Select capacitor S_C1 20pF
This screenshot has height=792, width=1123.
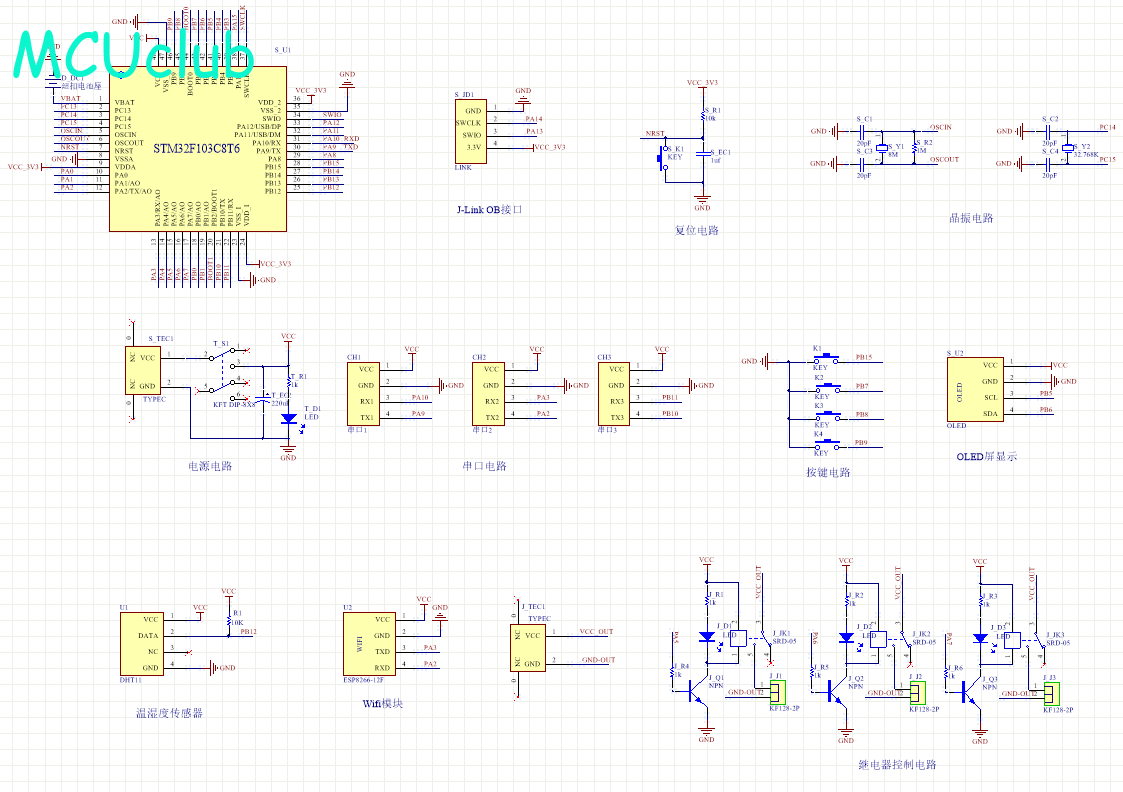tap(862, 131)
